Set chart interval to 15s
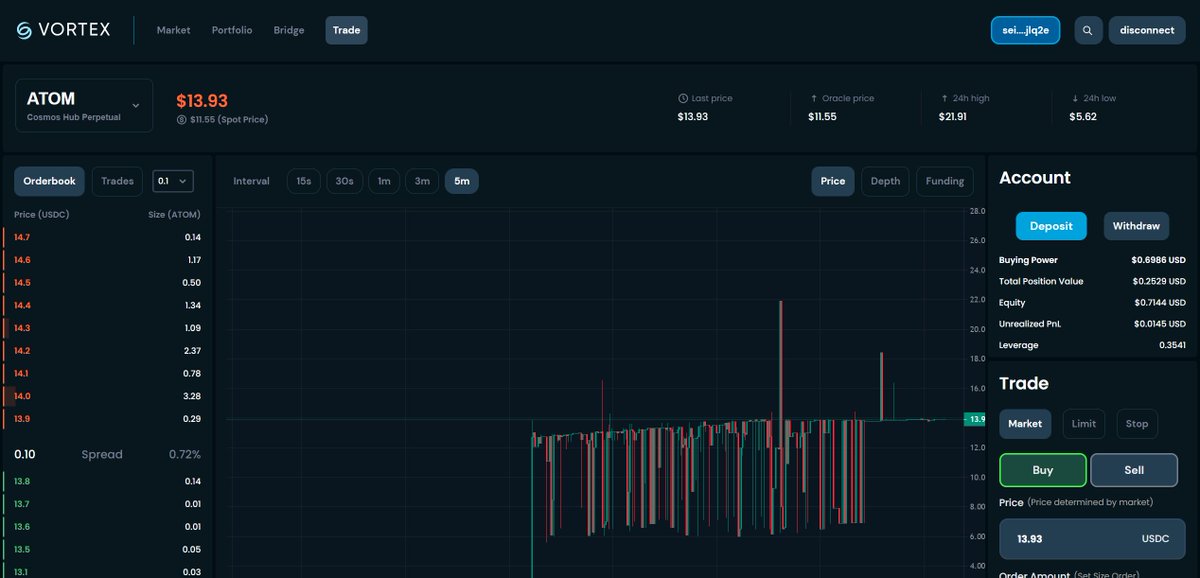Image resolution: width=1200 pixels, height=578 pixels. [x=304, y=181]
